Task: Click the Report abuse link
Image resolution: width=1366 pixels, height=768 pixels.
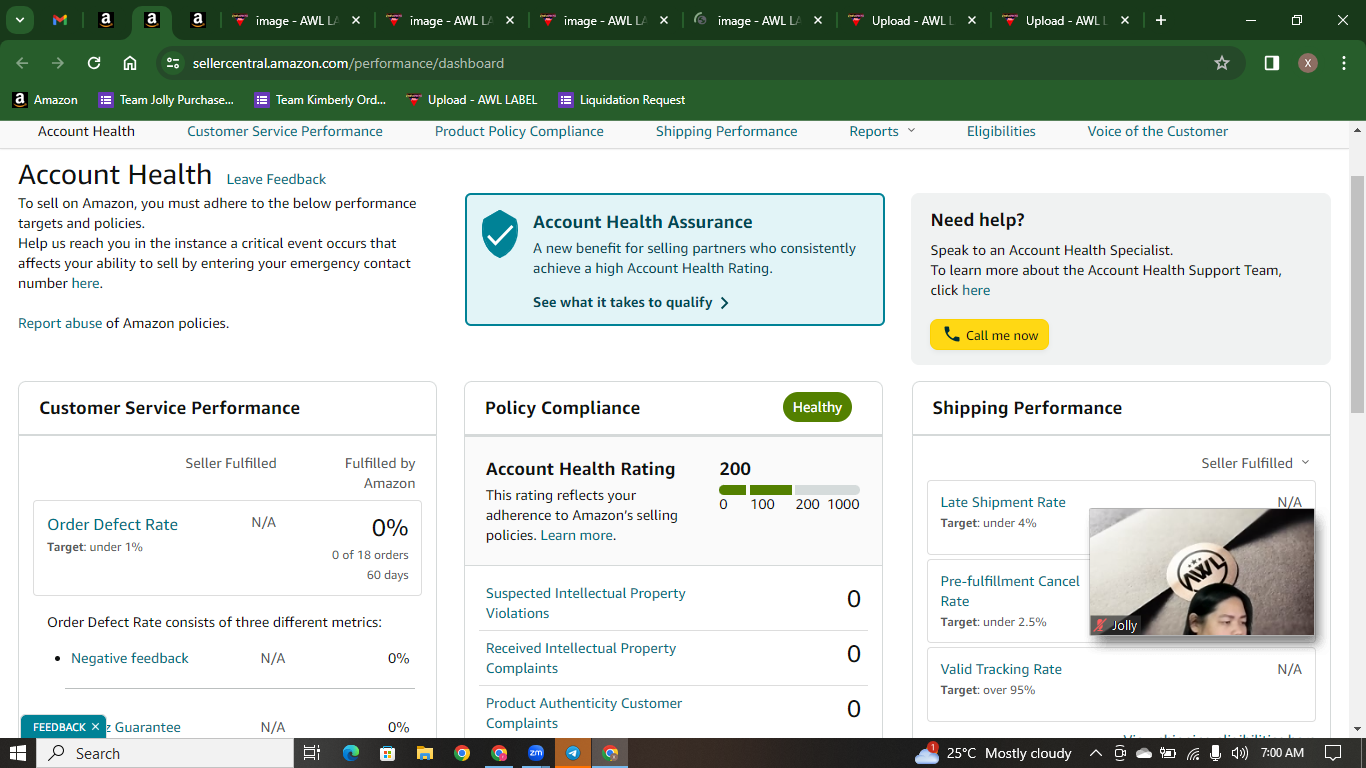Action: [x=60, y=323]
